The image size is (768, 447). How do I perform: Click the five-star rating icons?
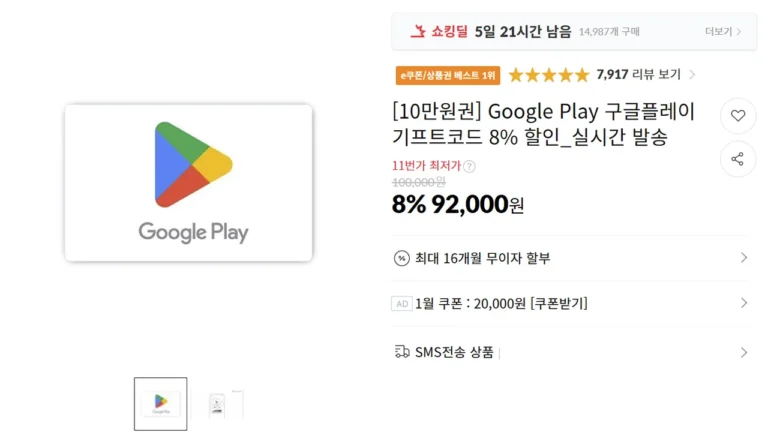(x=548, y=75)
